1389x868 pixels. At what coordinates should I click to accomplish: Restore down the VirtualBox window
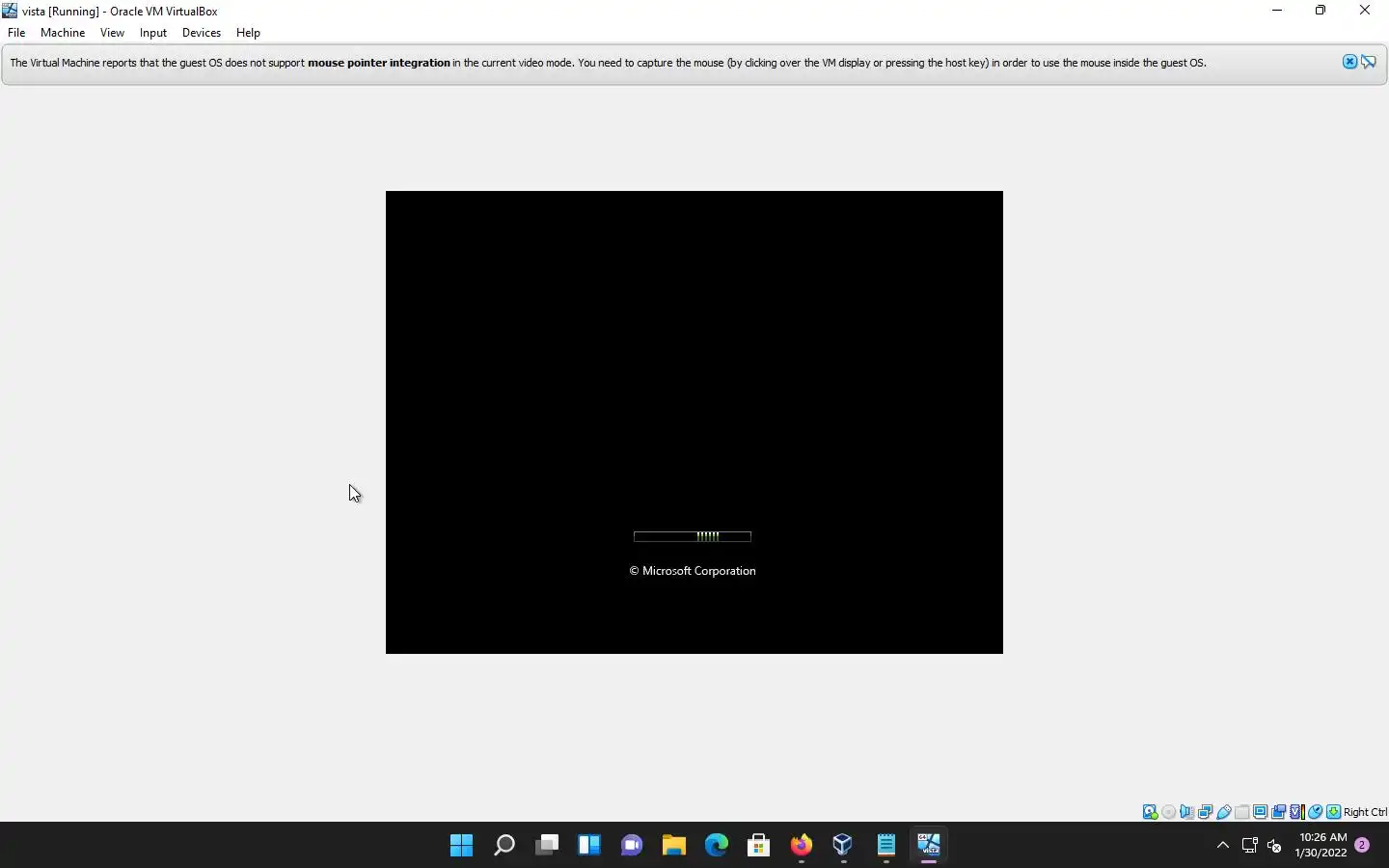1321,11
